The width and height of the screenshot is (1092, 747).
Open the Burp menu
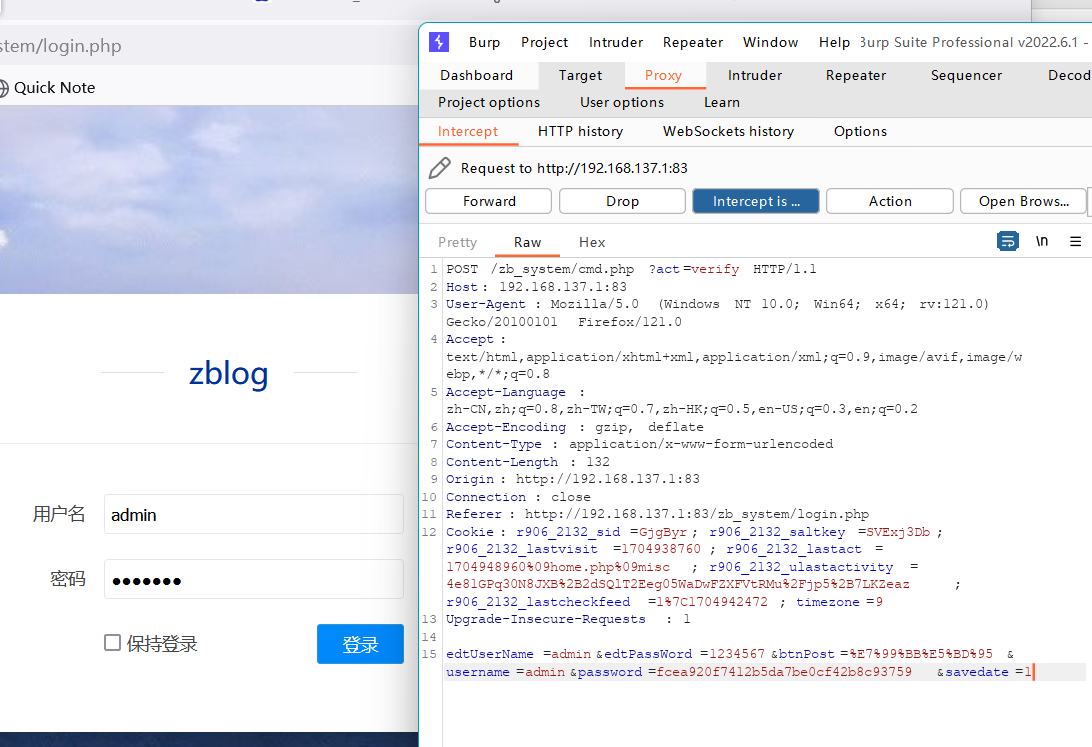[484, 42]
